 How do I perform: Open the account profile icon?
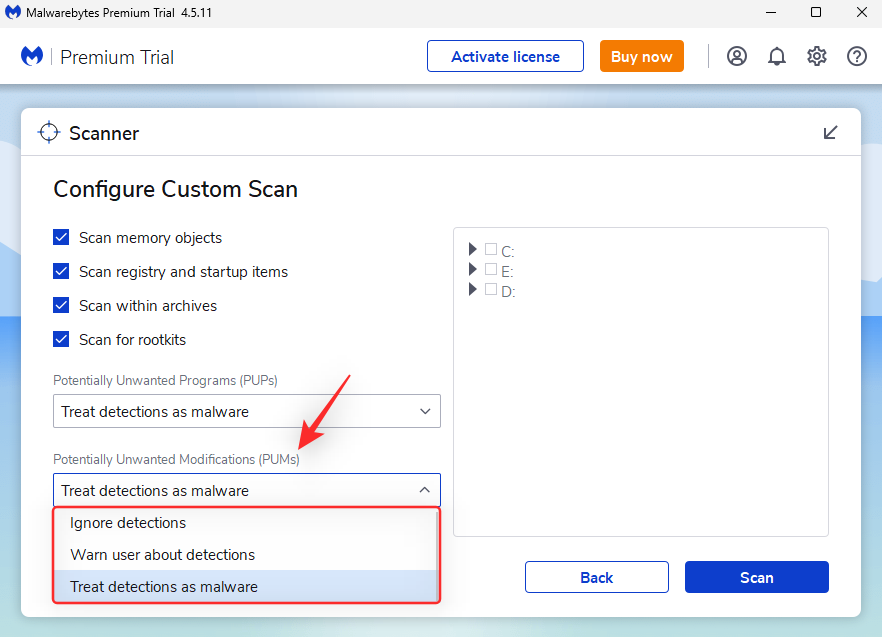click(737, 56)
